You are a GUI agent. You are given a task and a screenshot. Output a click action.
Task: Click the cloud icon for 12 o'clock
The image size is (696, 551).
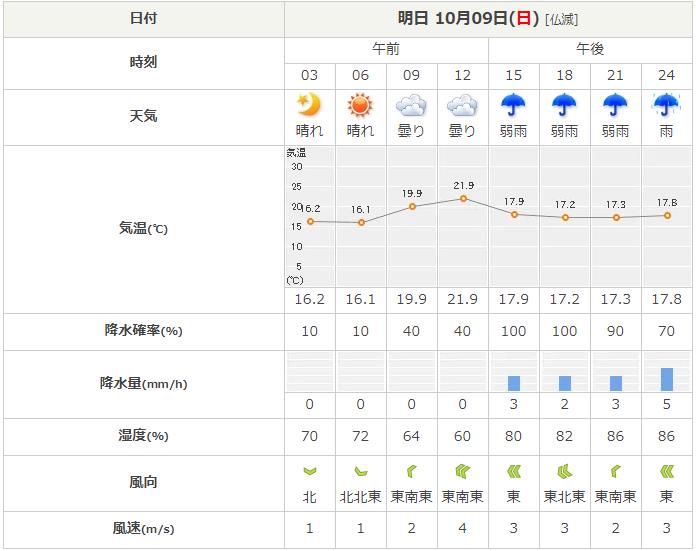click(x=462, y=106)
